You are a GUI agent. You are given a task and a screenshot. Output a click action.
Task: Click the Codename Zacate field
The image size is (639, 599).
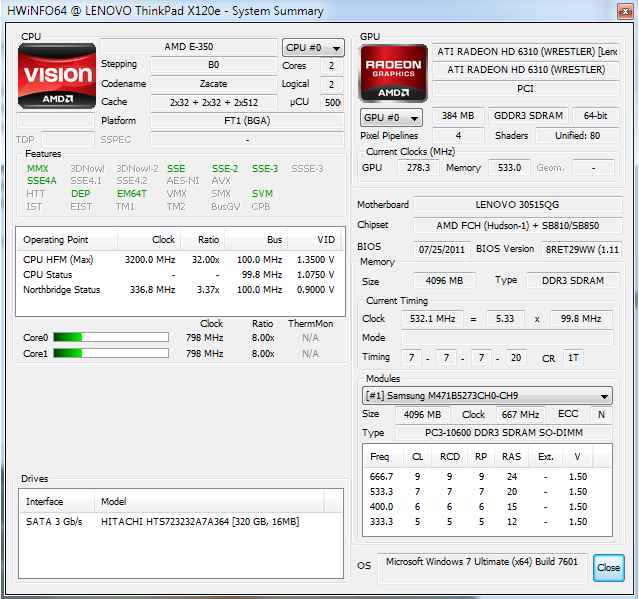click(214, 84)
